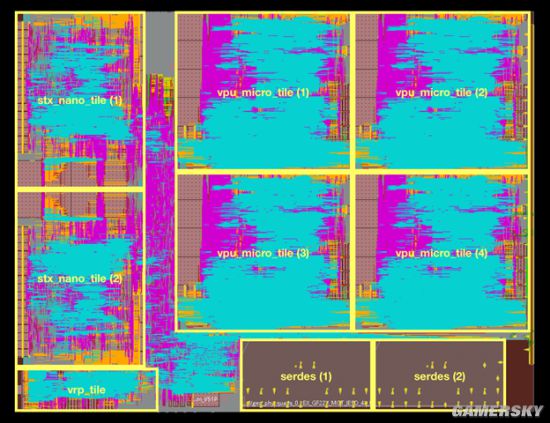Select brown memory block atop vpu_micro_tile (2)

367,70
